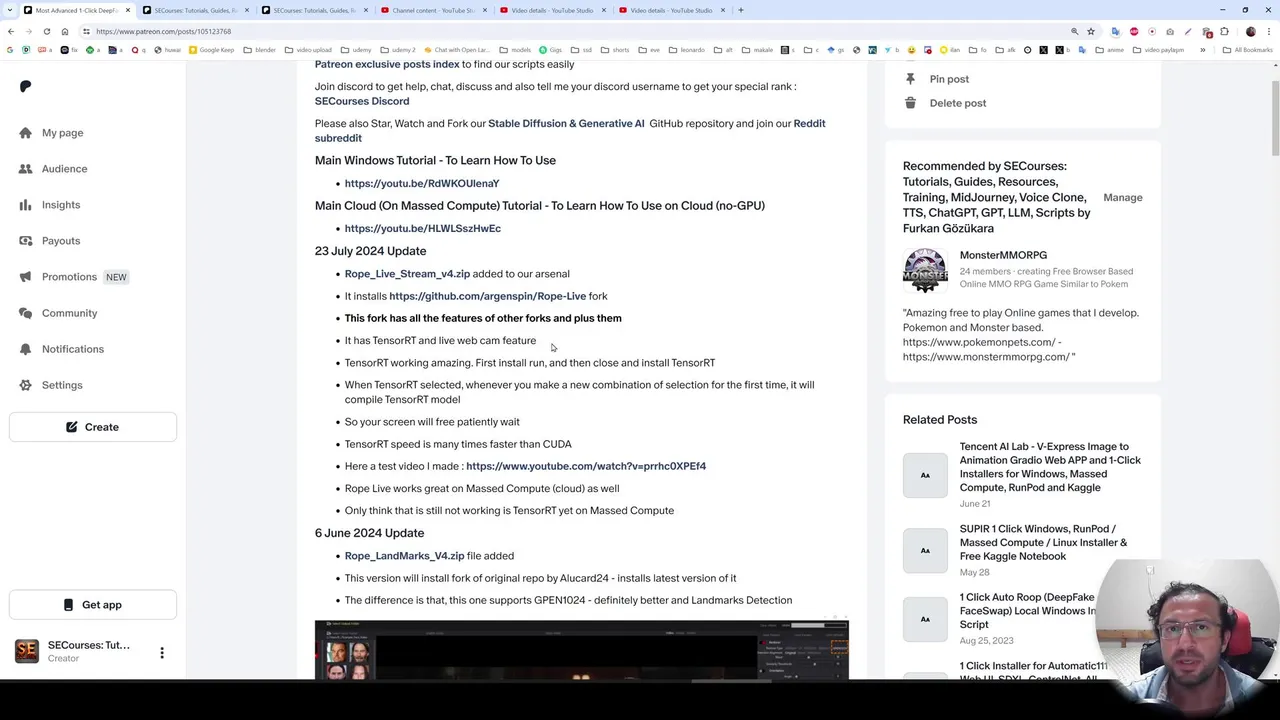
Task: Open the udemy 2 bookmarks folder
Action: [x=397, y=49]
